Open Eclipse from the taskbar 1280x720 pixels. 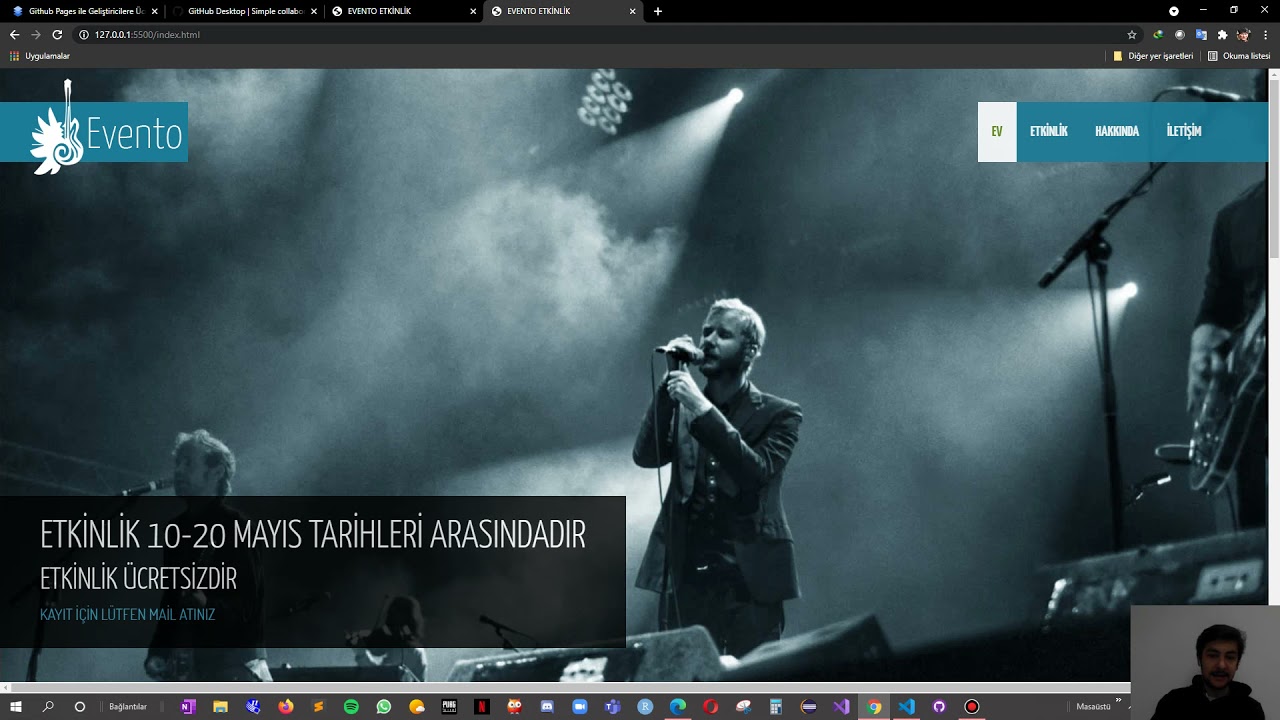click(x=809, y=706)
